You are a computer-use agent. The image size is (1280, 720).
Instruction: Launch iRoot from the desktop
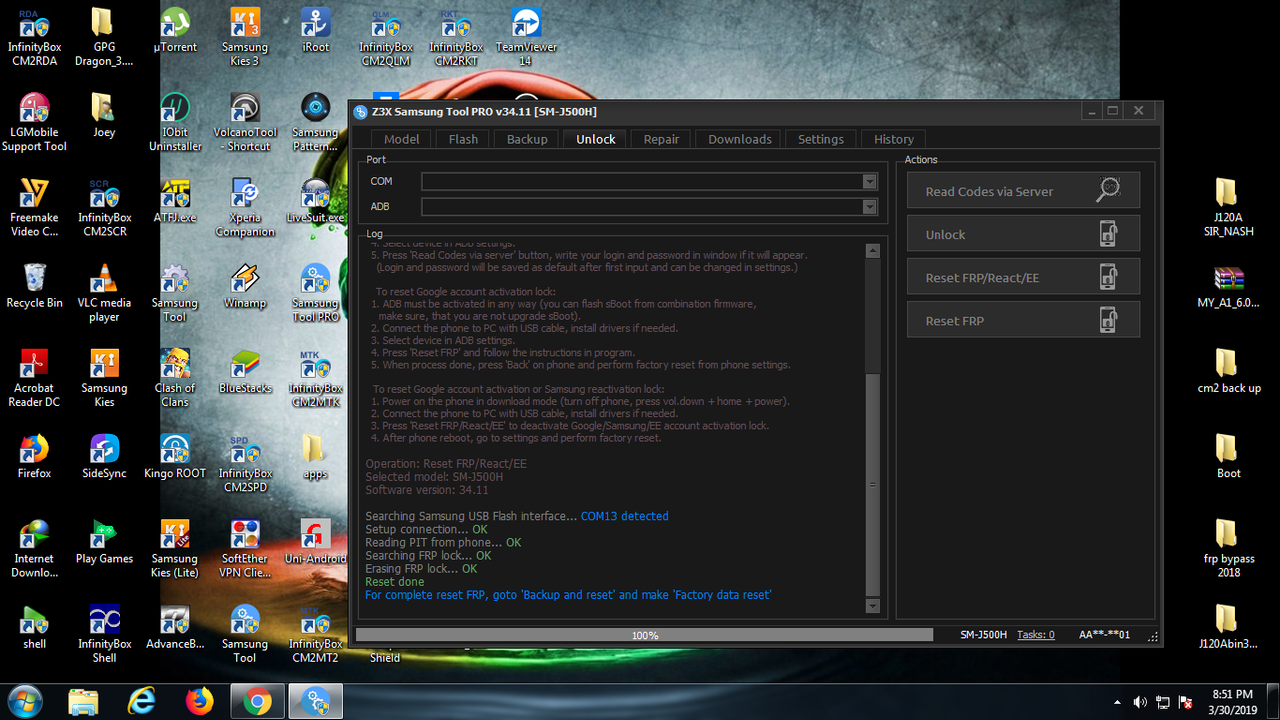tap(315, 31)
